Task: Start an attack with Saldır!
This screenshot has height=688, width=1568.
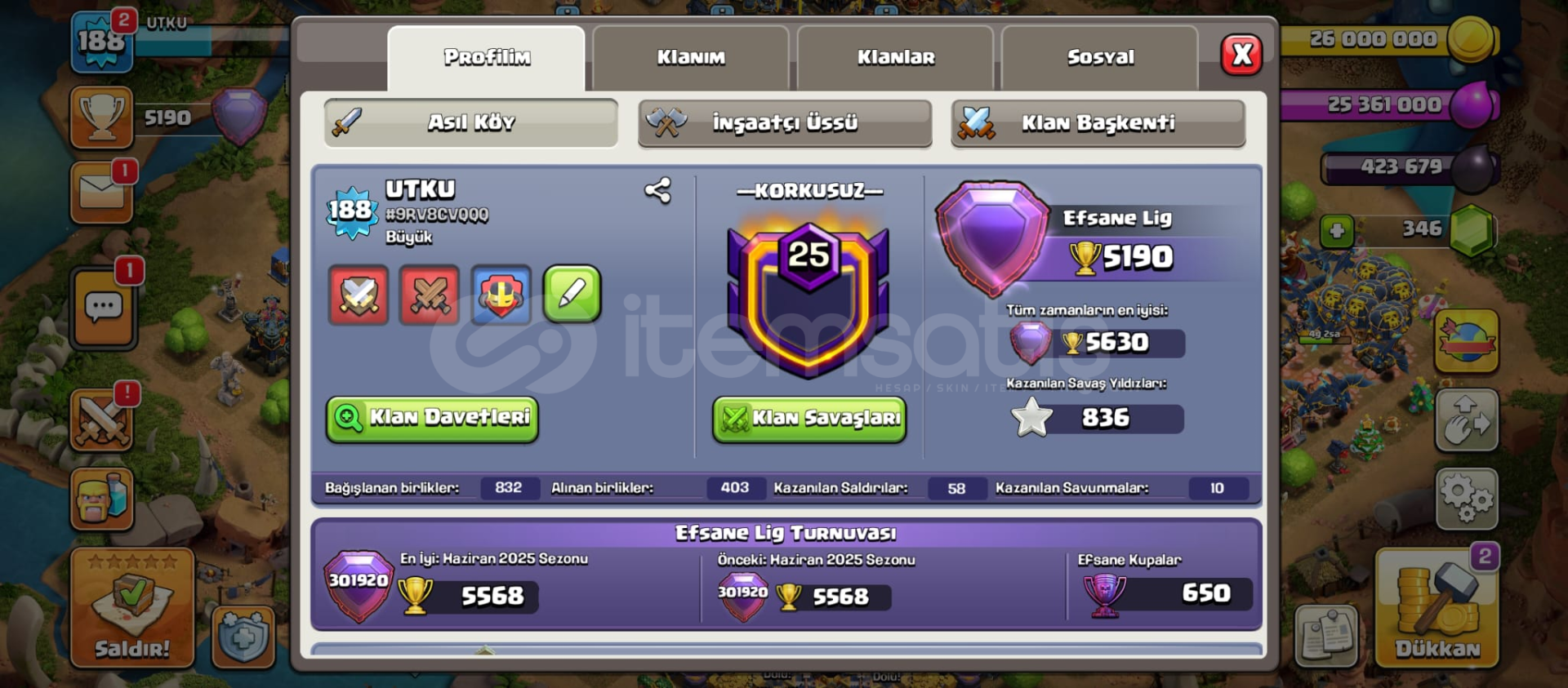Action: click(132, 607)
